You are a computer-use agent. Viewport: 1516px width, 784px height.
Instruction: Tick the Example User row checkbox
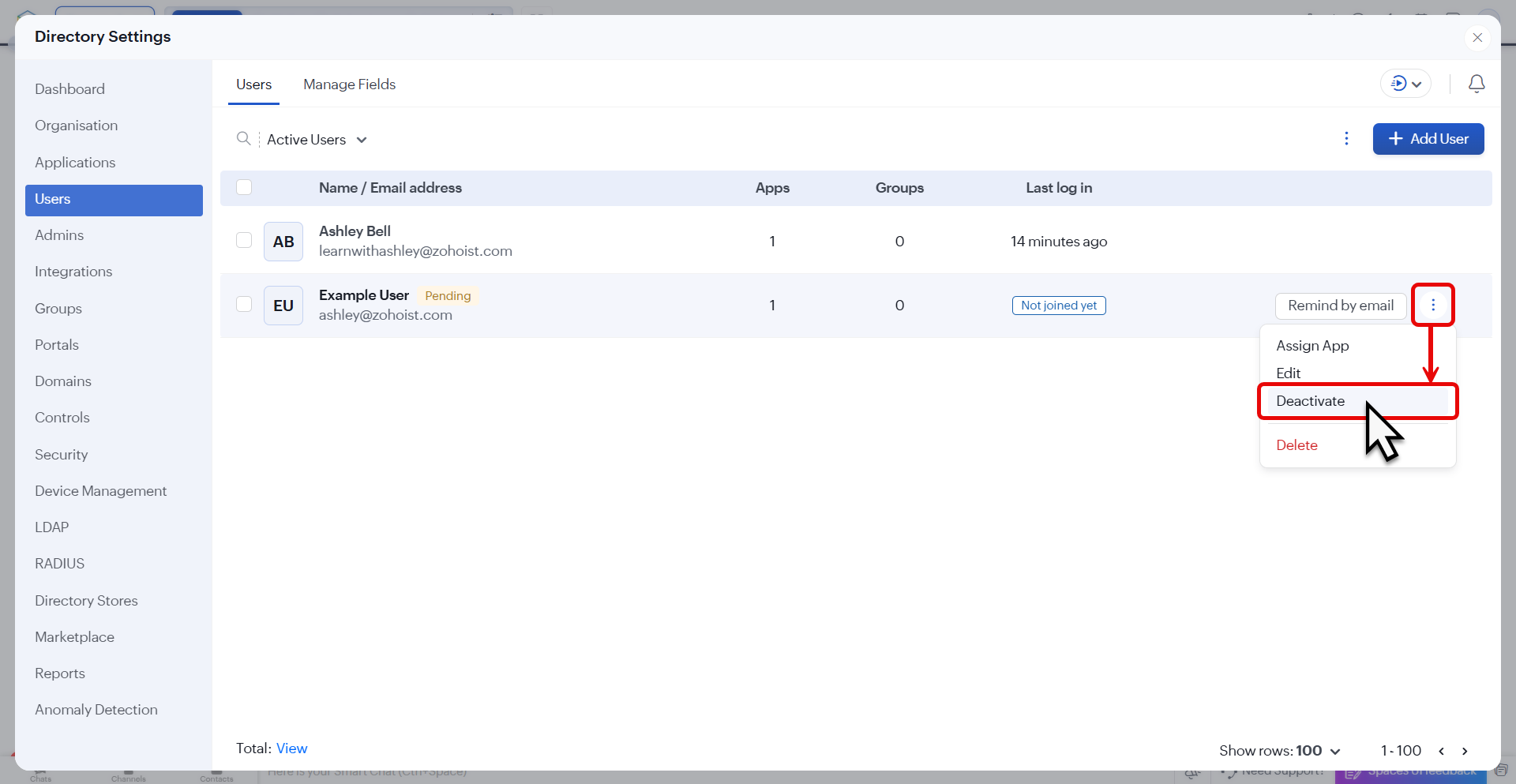(x=244, y=304)
